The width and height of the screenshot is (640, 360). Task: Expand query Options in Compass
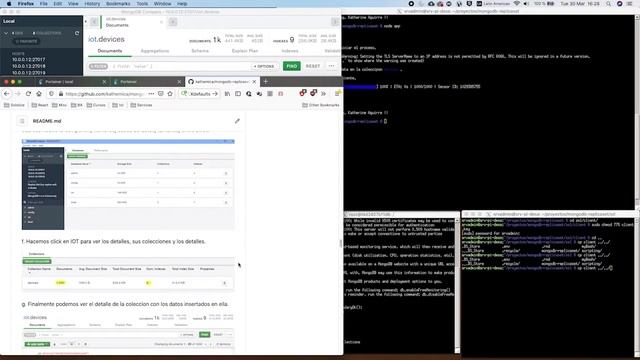click(264, 66)
